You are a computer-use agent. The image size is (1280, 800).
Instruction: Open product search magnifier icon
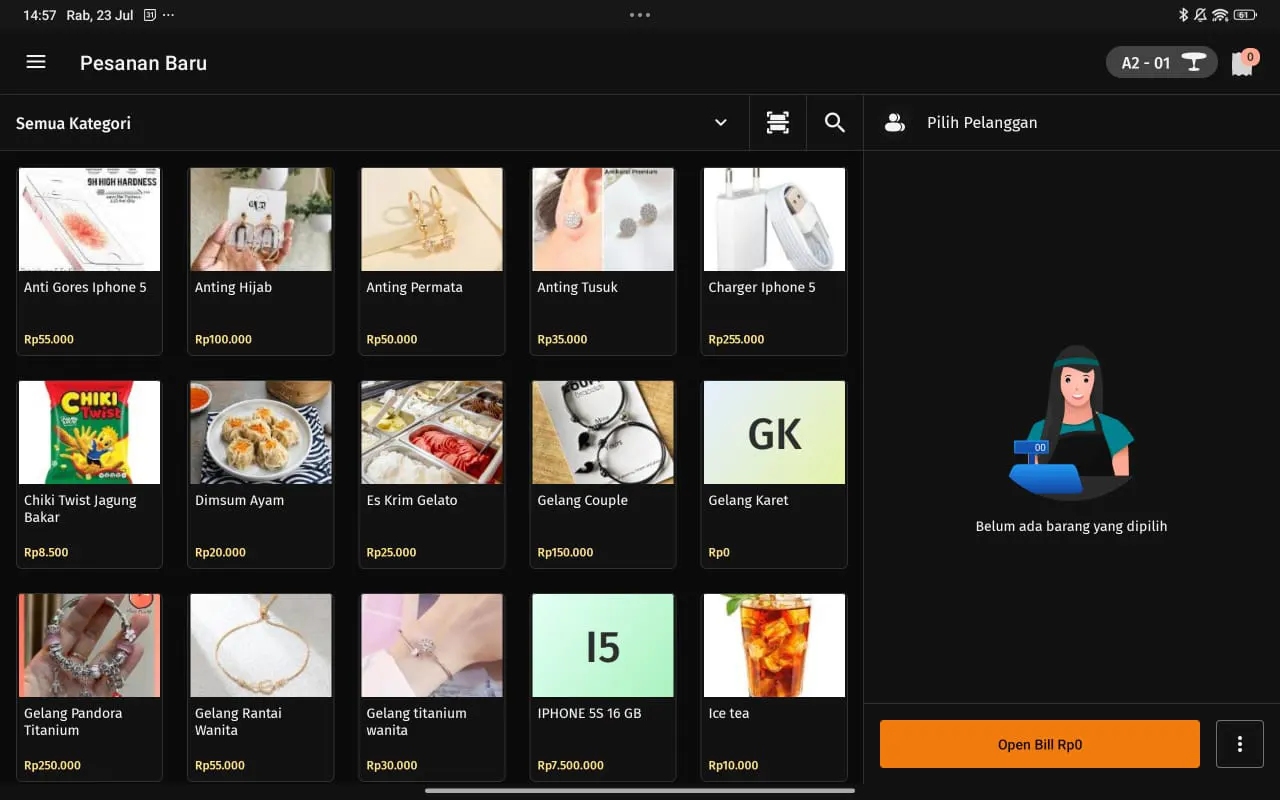[834, 123]
